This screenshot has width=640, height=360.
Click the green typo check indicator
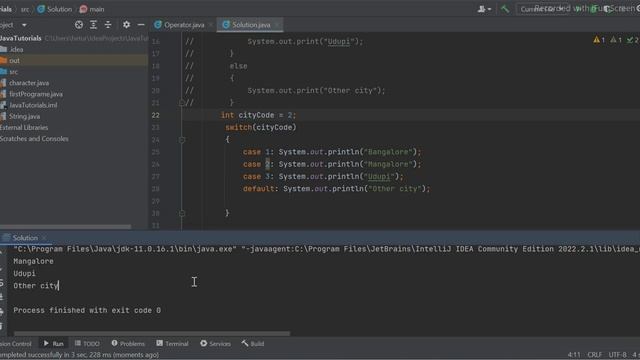tap(633, 40)
